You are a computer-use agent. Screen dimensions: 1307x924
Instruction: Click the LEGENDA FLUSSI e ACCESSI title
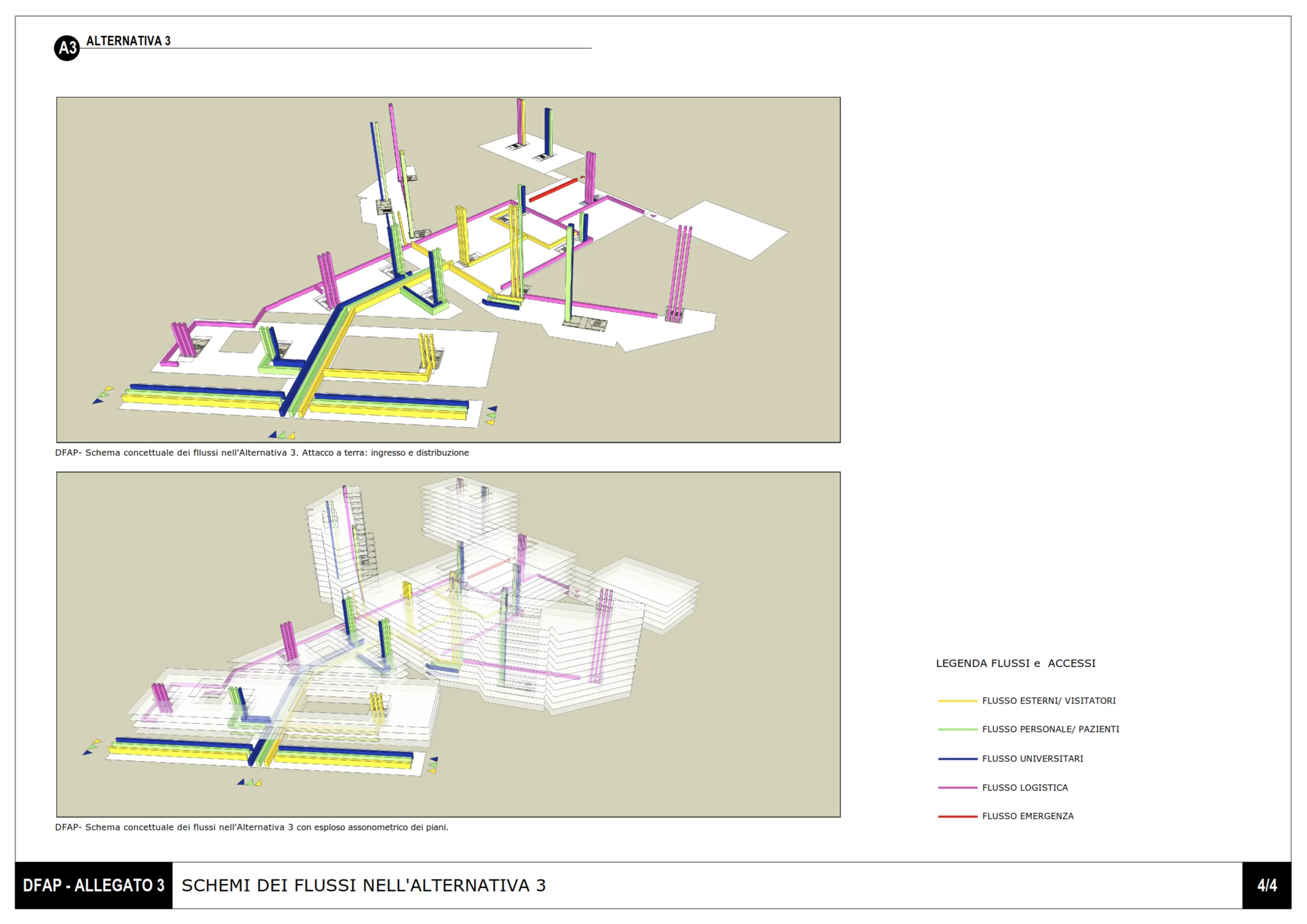1015,663
